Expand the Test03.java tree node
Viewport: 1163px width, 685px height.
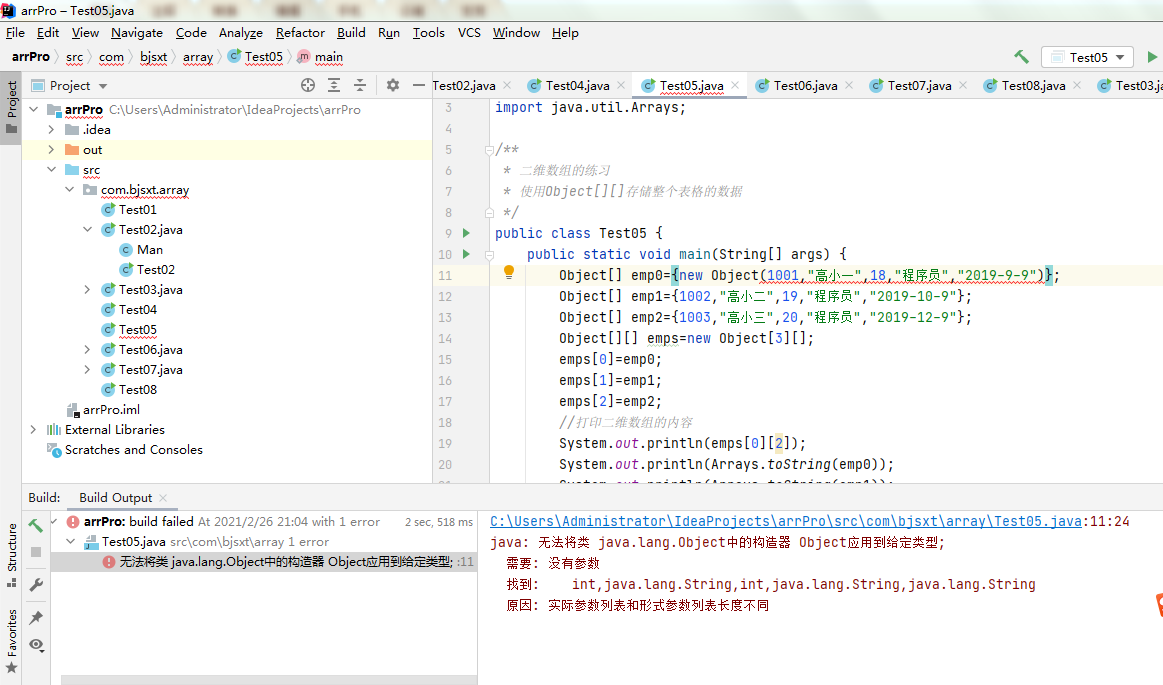(x=88, y=289)
